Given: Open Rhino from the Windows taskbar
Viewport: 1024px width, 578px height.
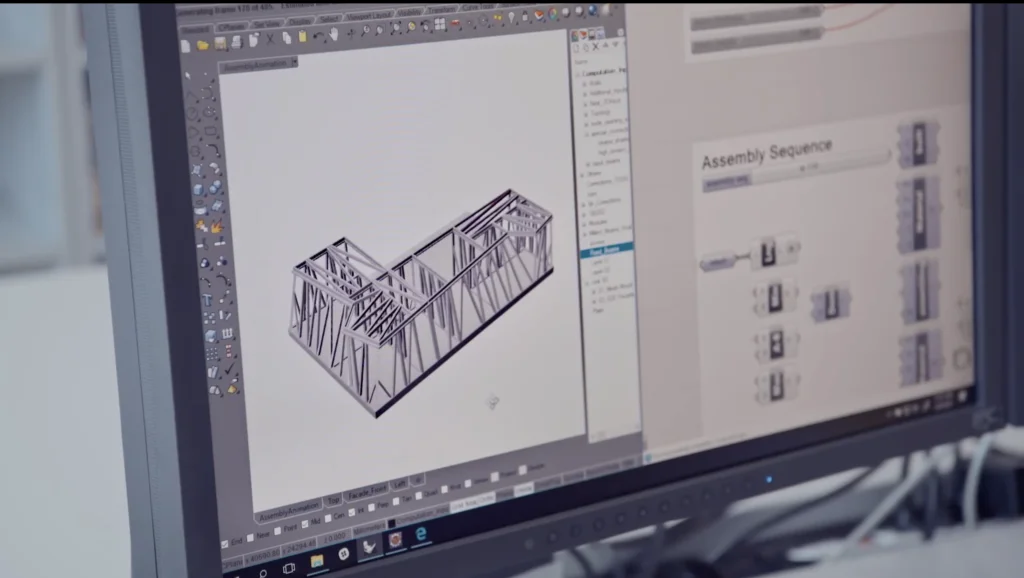Looking at the screenshot, I should tap(369, 547).
